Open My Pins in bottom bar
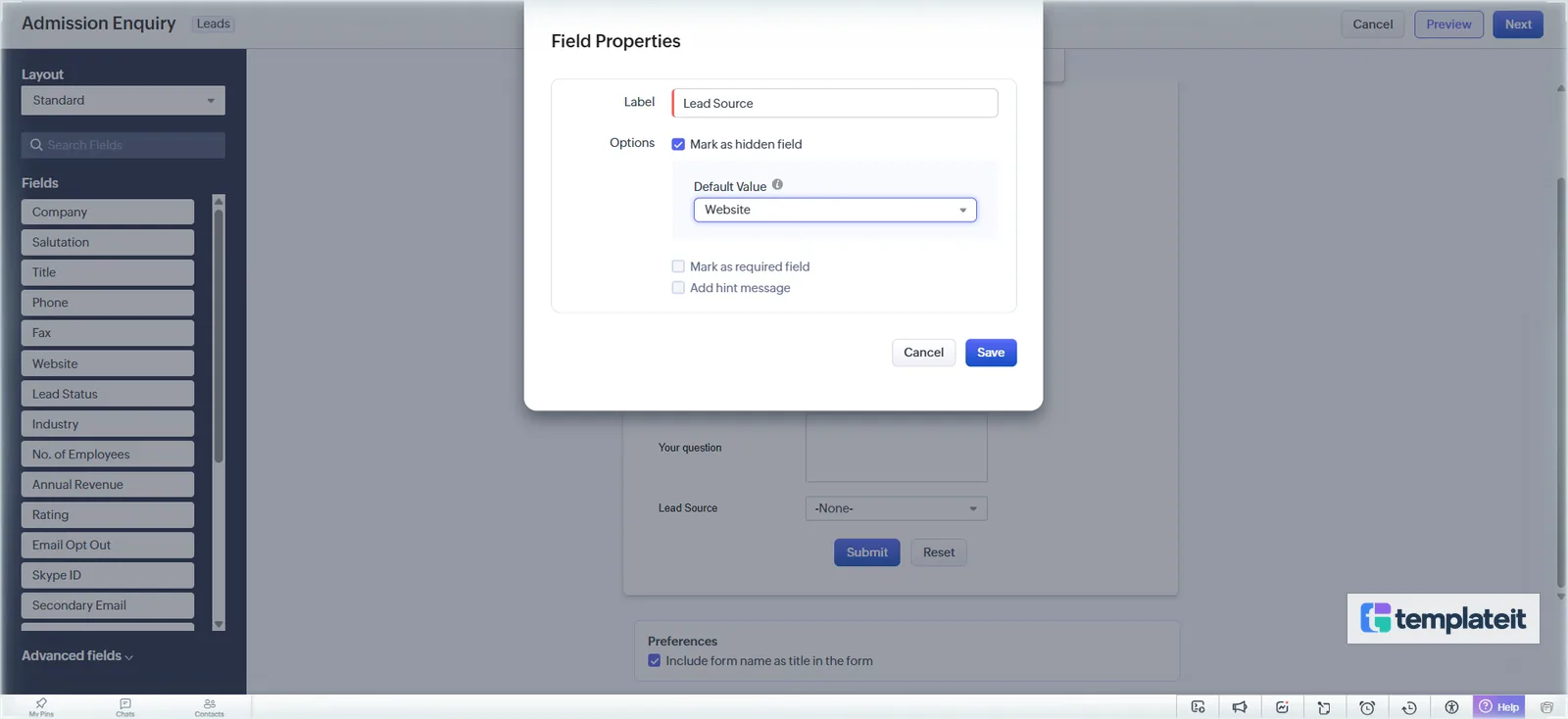Image resolution: width=1568 pixels, height=719 pixels. (41, 707)
